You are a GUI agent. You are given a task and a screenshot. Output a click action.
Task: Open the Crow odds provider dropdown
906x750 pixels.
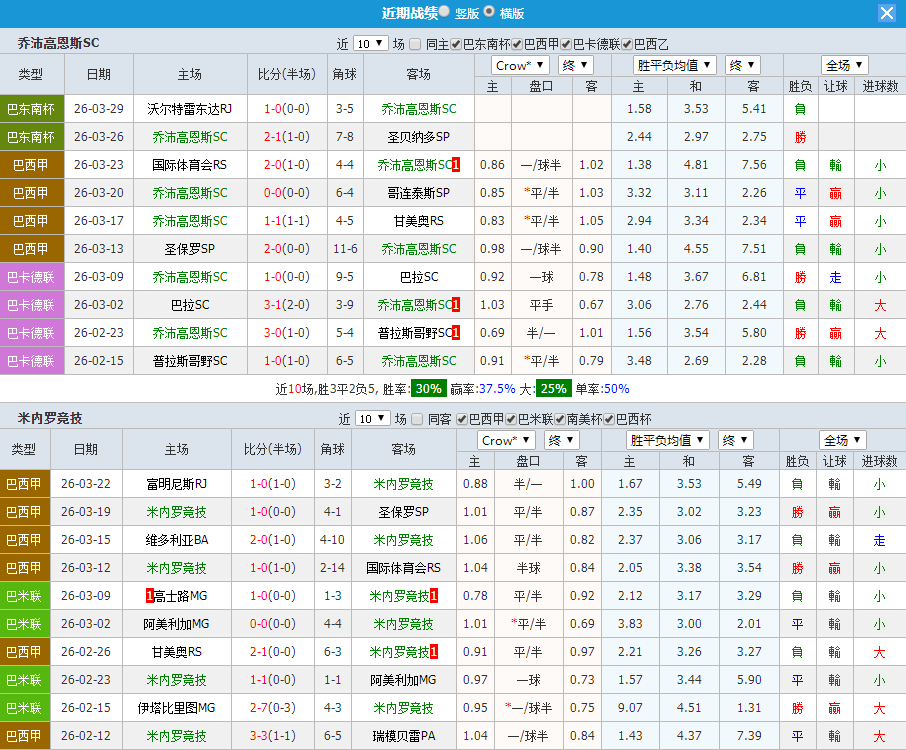point(519,64)
